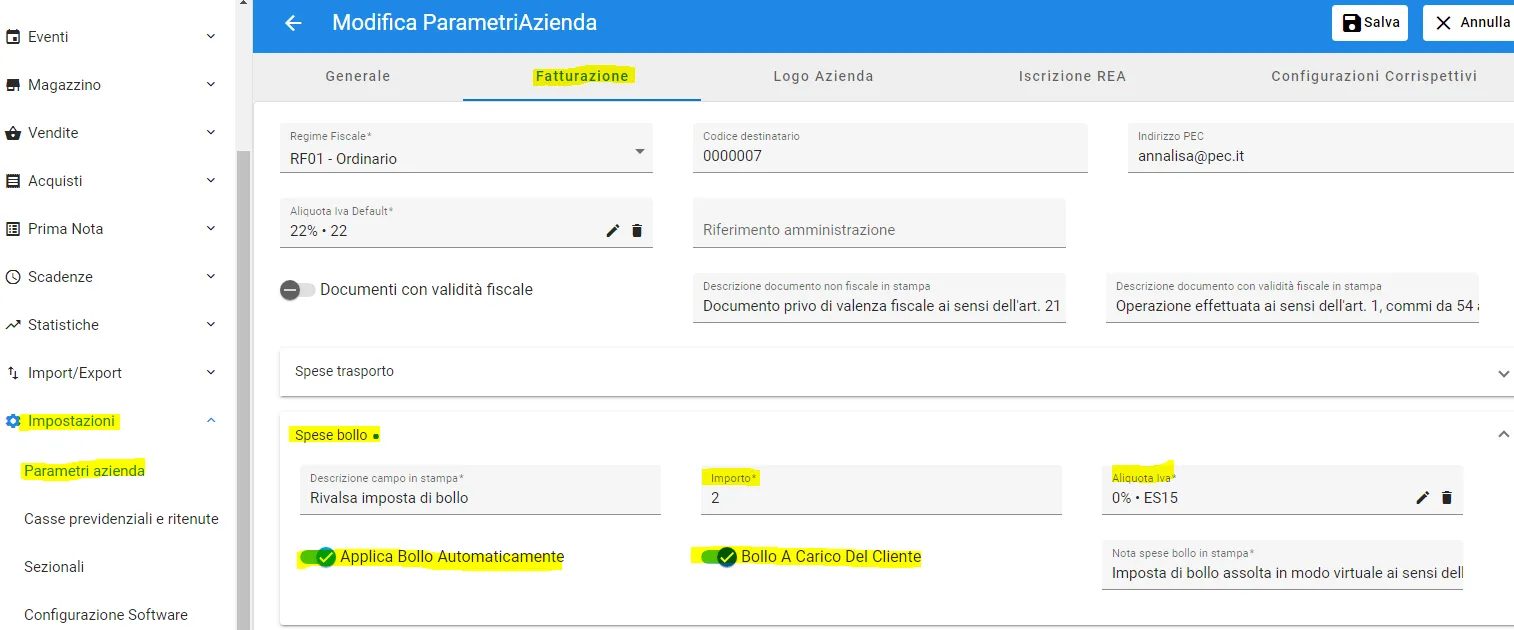
Task: Expand the Prima Nota menu chevron
Action: pos(211,229)
